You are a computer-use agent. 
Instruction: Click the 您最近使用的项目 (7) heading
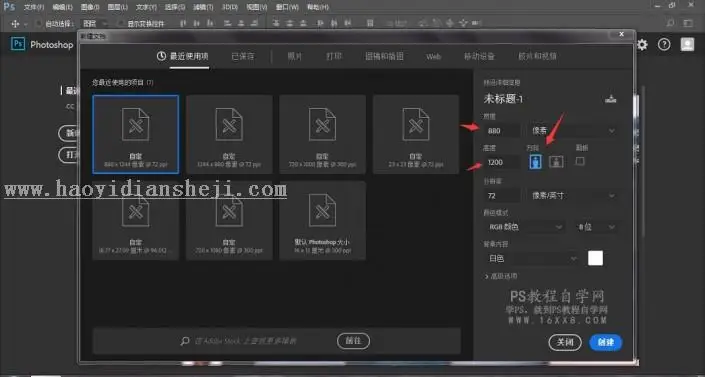123,82
